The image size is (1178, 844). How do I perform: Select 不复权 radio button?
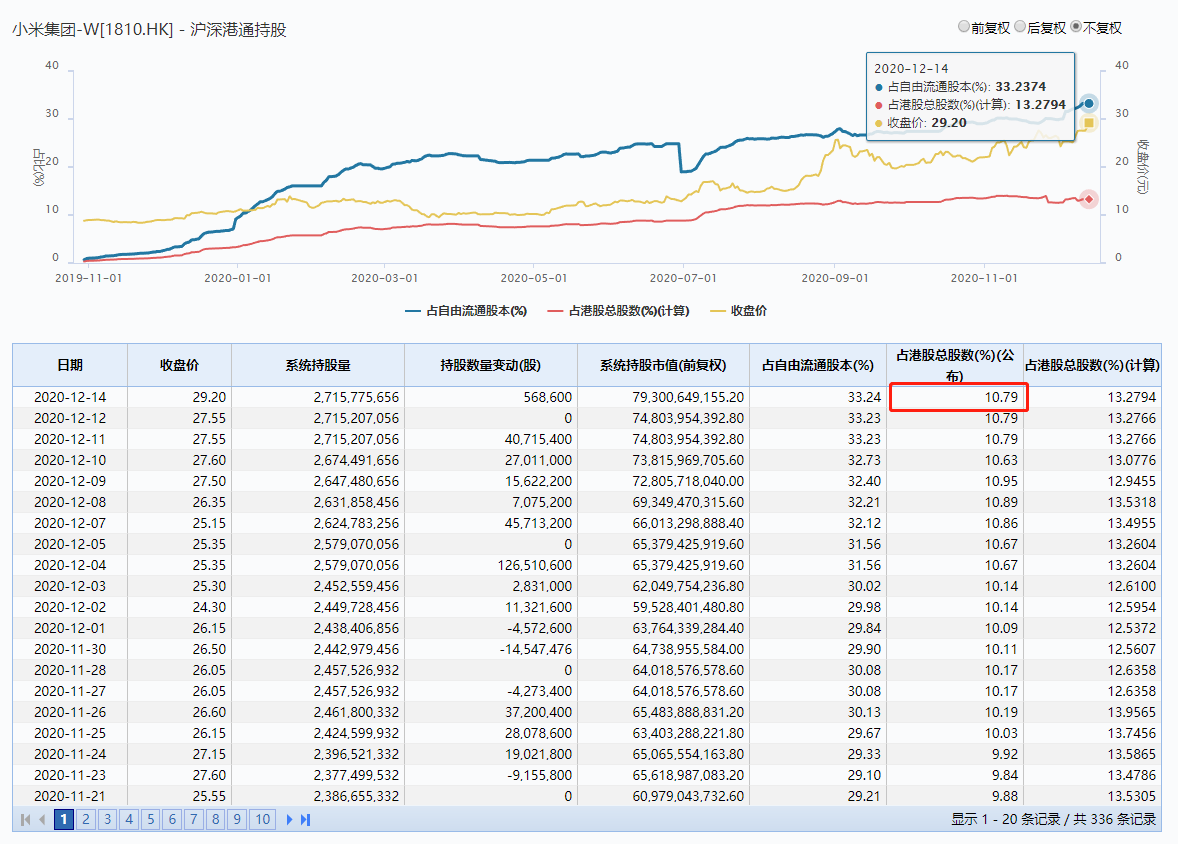click(1076, 27)
